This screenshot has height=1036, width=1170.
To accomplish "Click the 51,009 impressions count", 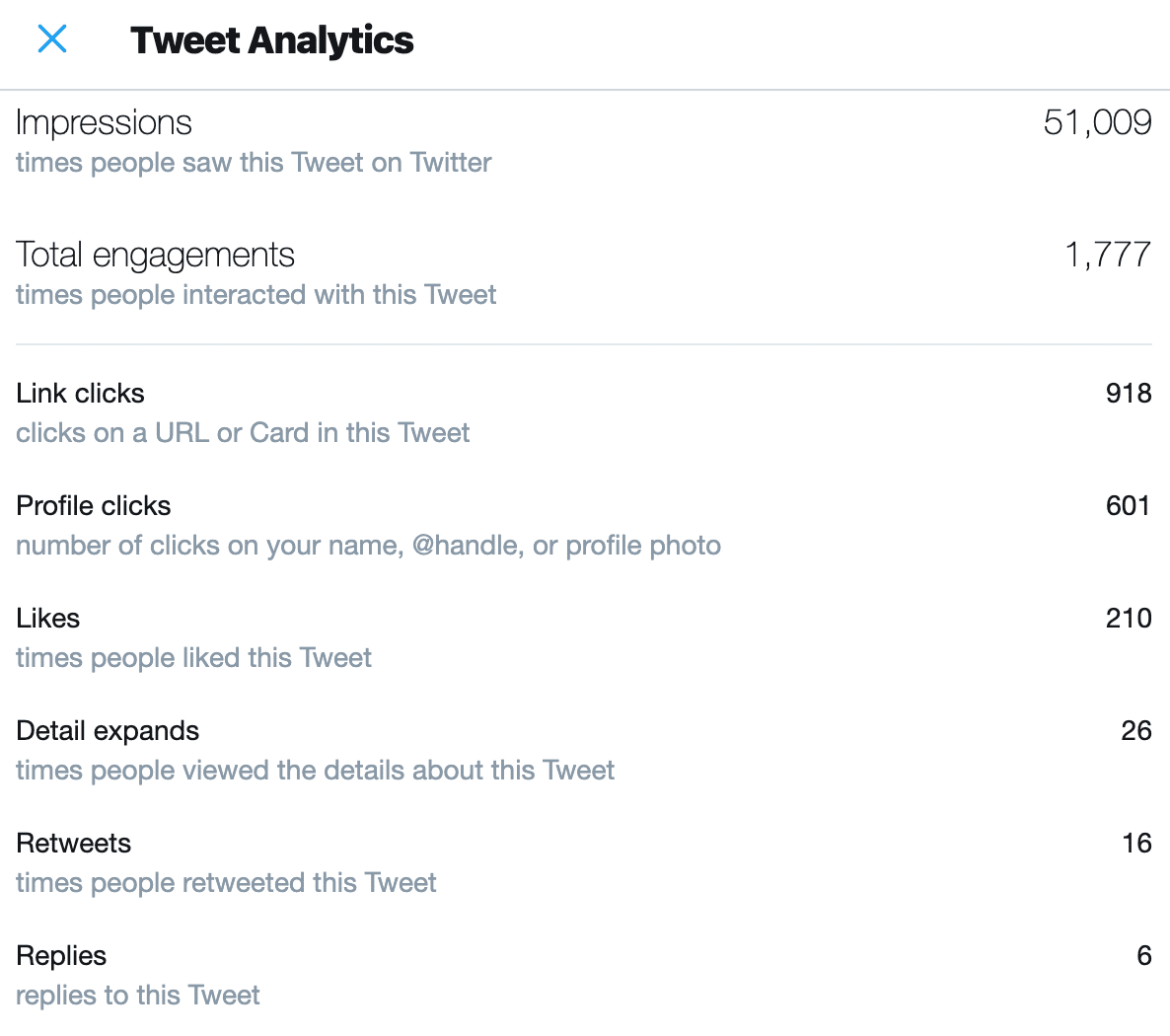I will (x=1097, y=122).
